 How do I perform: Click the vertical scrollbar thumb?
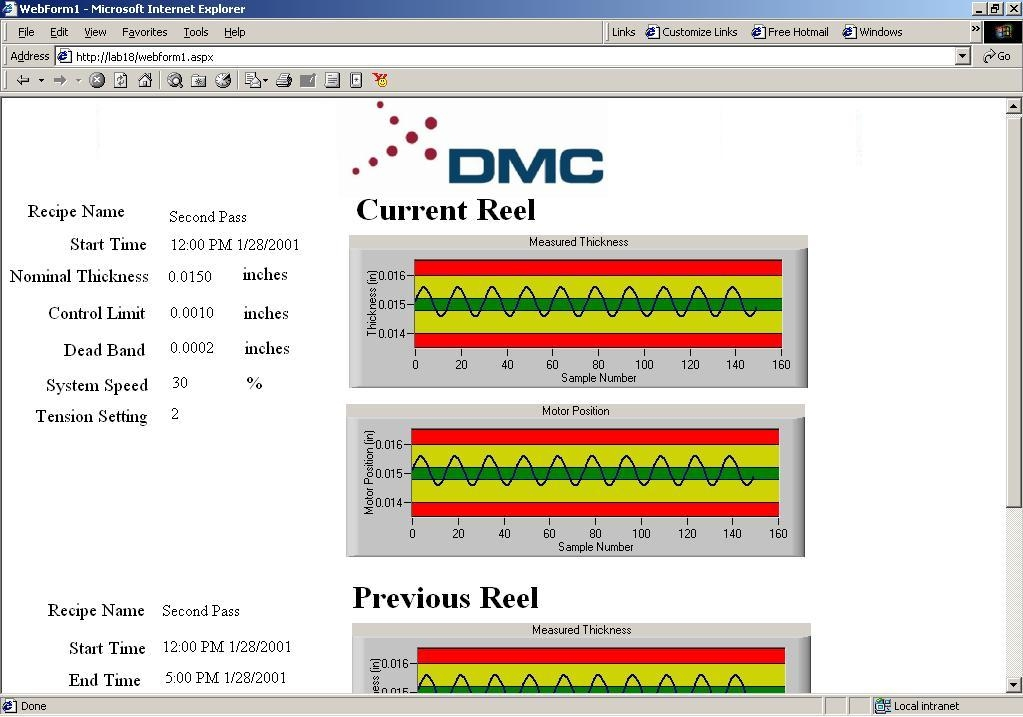pyautogui.click(x=1013, y=311)
